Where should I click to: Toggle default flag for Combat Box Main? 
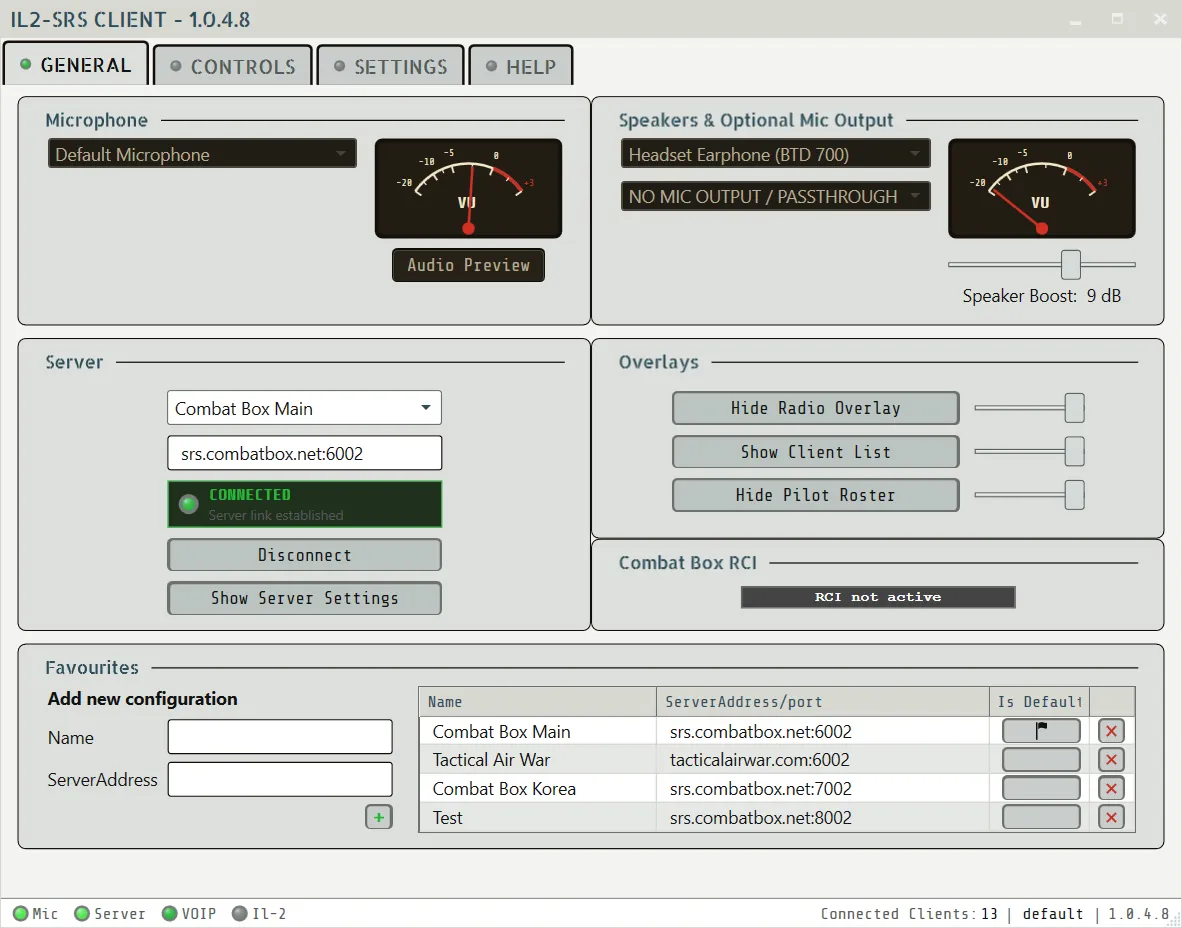tap(1041, 730)
